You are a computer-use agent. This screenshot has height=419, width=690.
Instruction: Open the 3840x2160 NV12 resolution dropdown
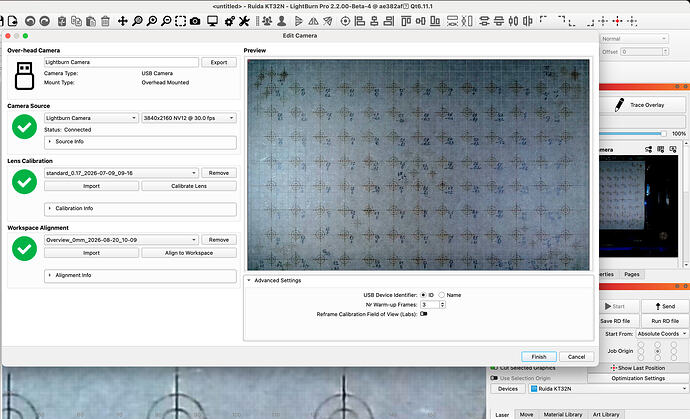[189, 118]
